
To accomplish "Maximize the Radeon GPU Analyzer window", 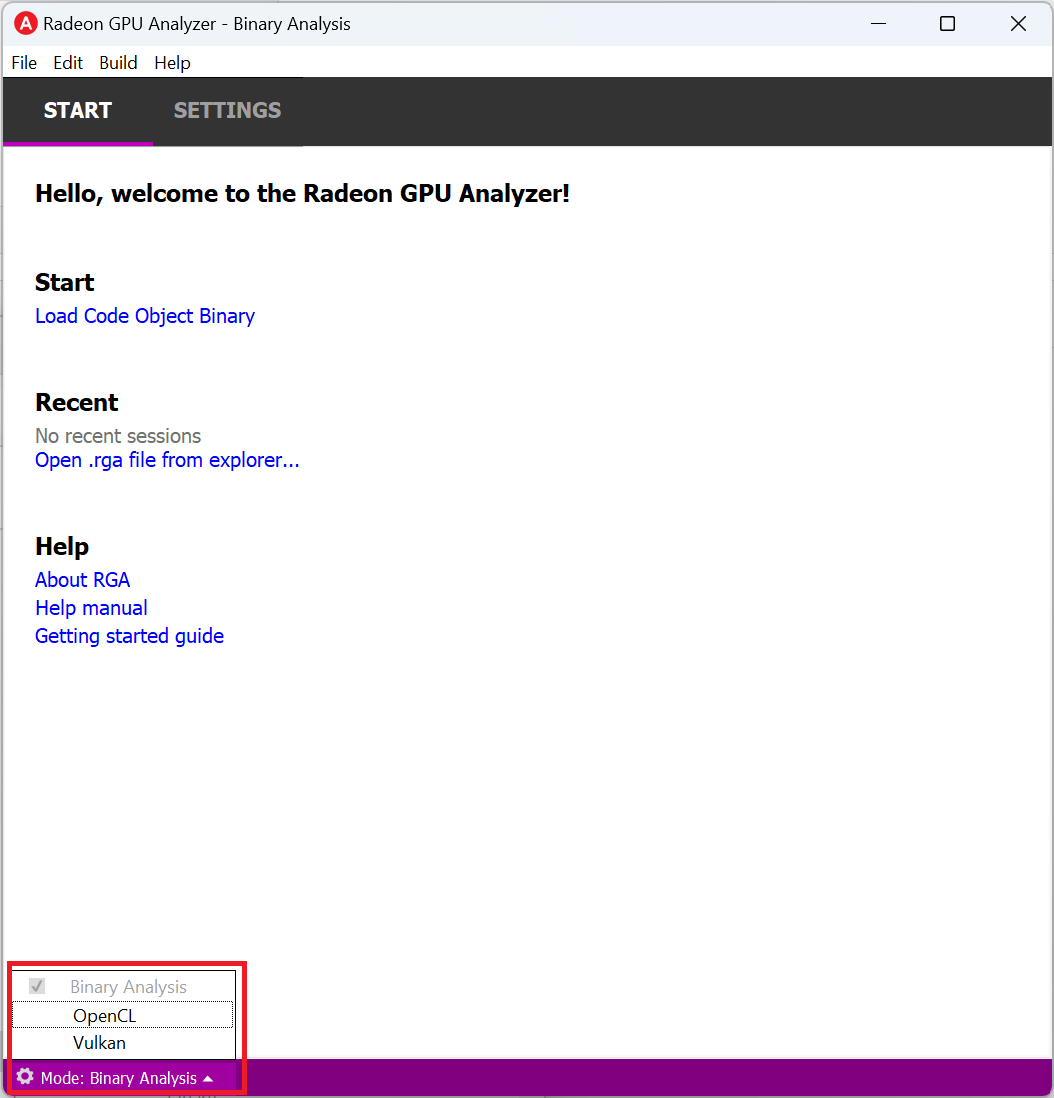I will [947, 24].
